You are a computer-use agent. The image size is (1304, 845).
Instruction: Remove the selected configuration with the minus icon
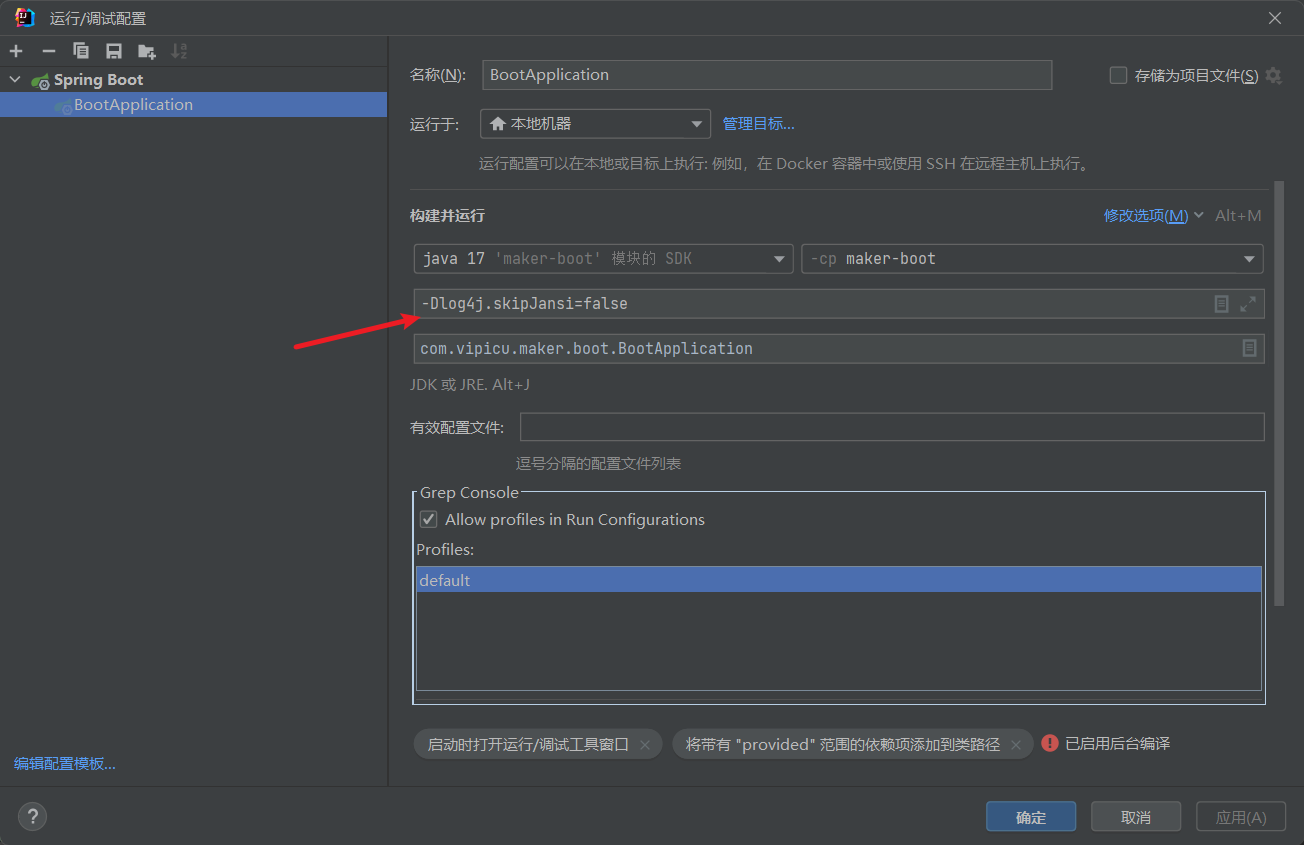[x=48, y=51]
